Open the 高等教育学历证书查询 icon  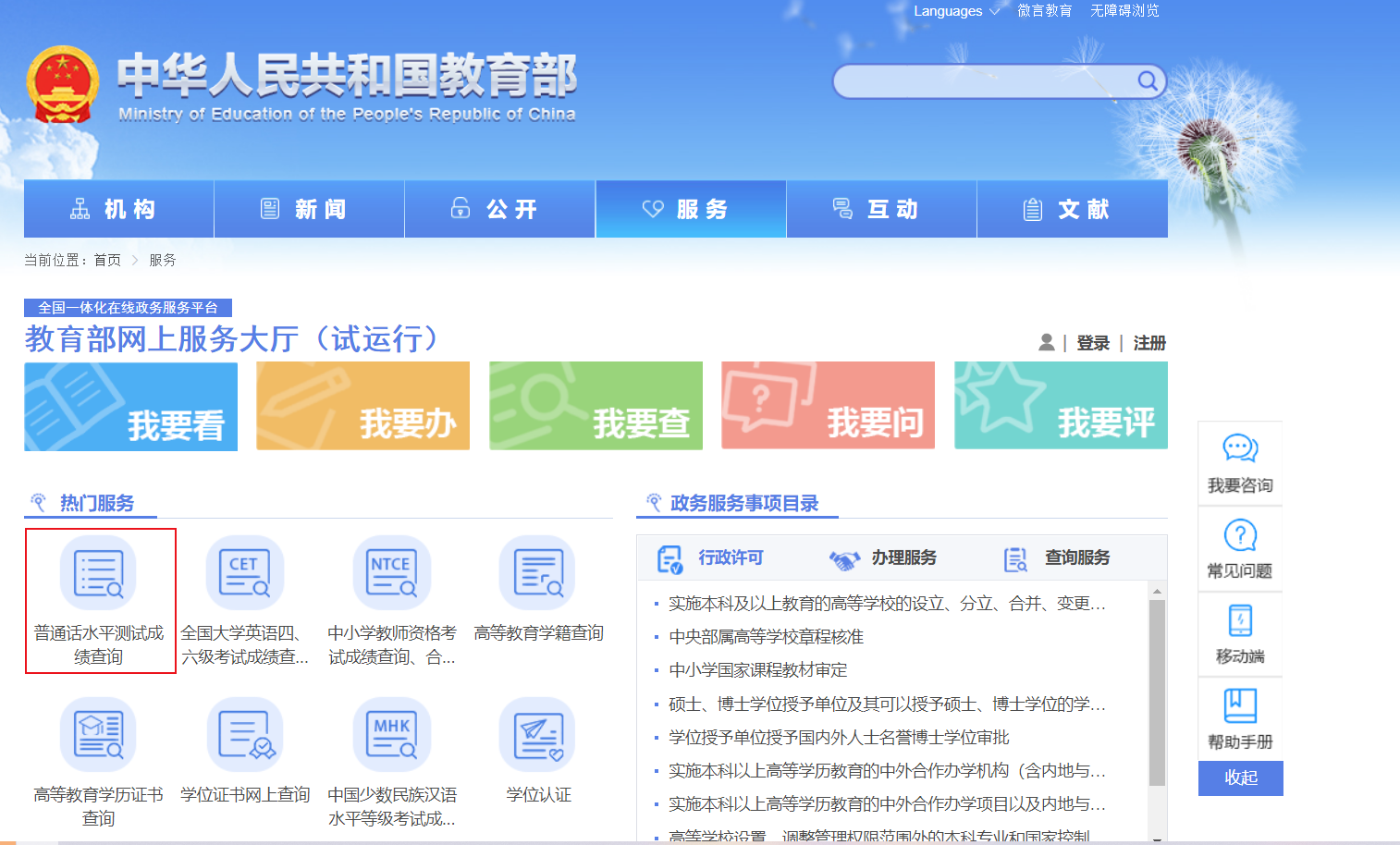pos(98,735)
